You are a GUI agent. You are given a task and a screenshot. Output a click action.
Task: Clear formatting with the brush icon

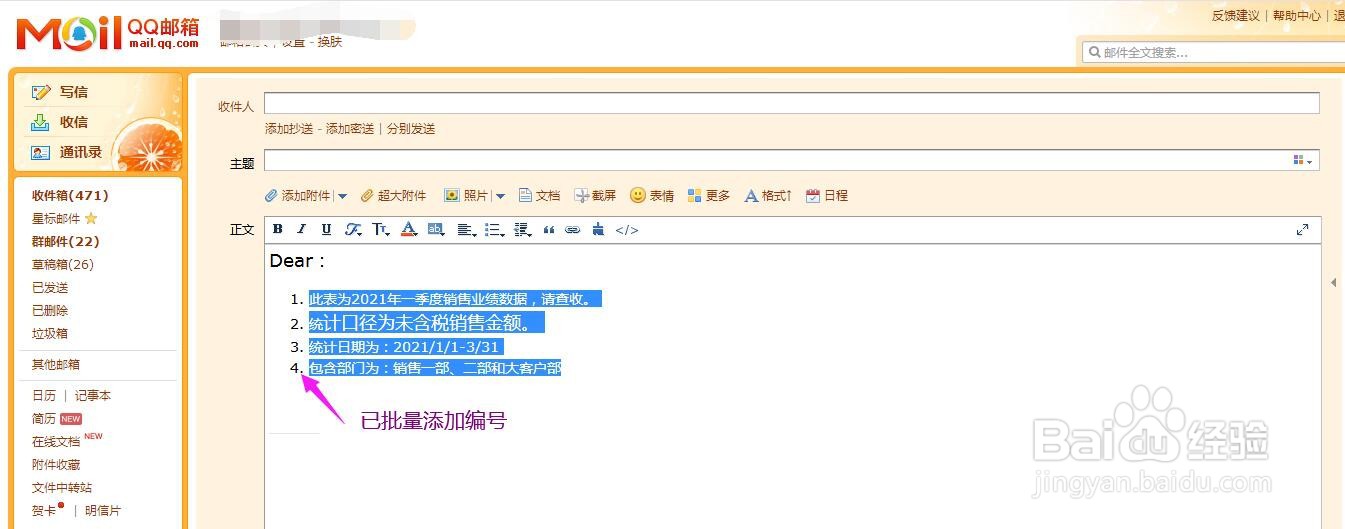click(598, 229)
